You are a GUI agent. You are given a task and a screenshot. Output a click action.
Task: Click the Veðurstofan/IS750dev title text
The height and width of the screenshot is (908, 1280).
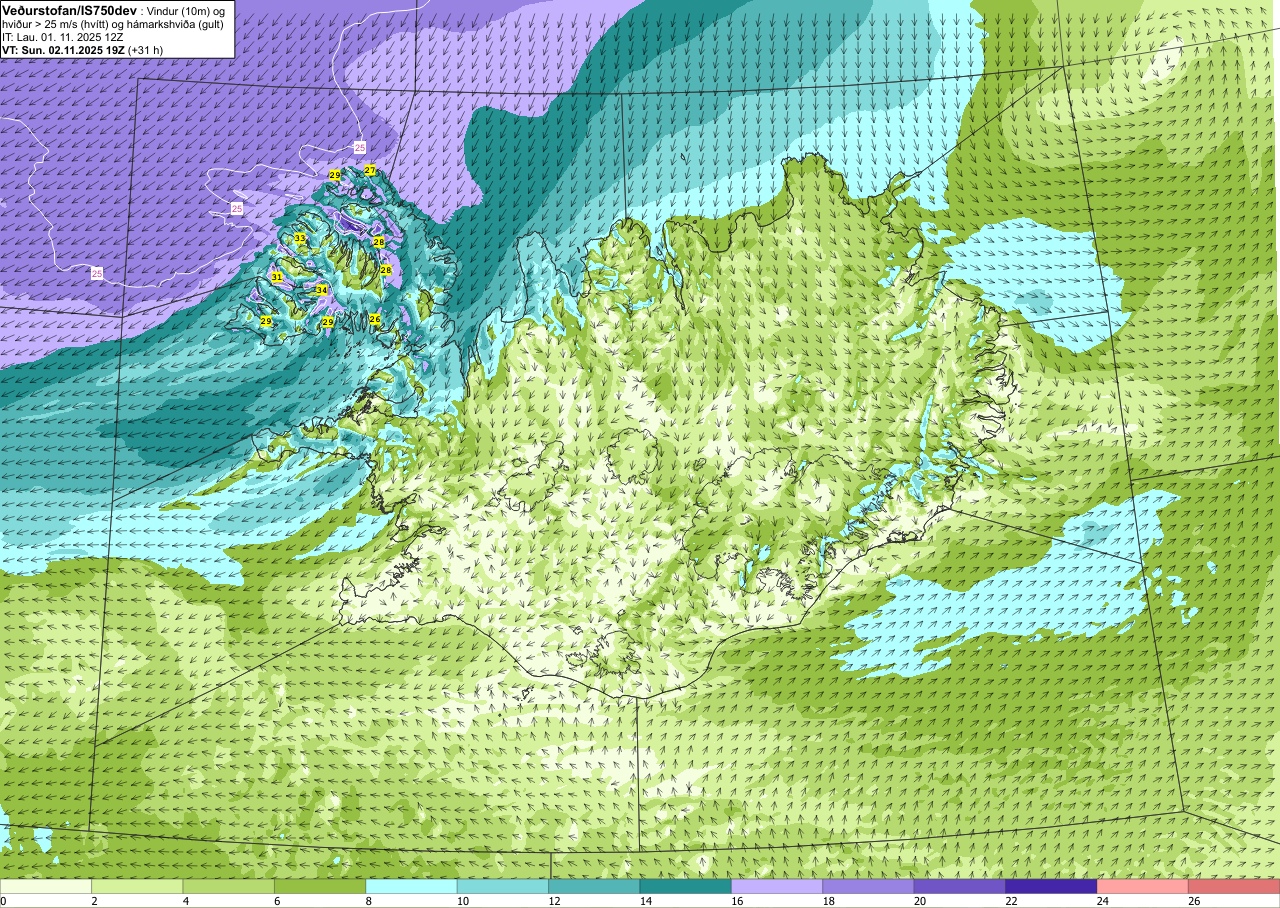69,10
